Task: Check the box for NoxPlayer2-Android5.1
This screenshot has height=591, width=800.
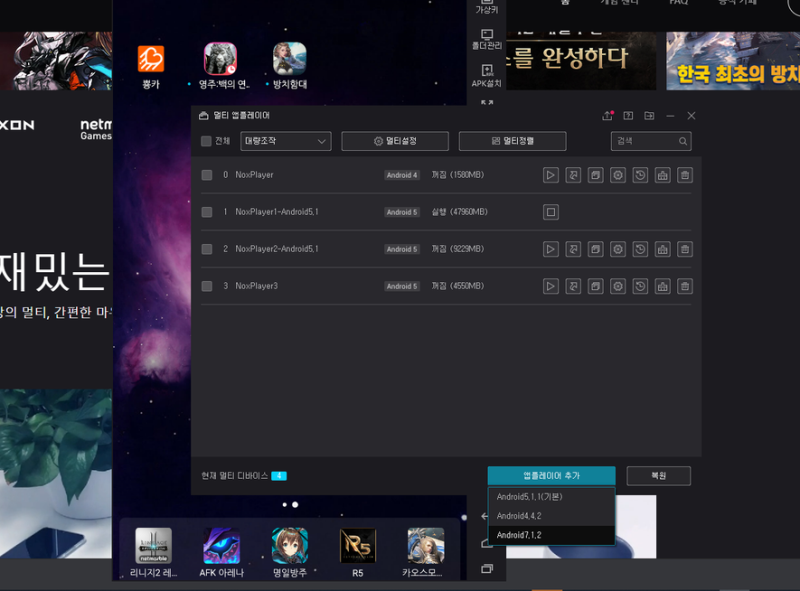Action: coord(207,249)
